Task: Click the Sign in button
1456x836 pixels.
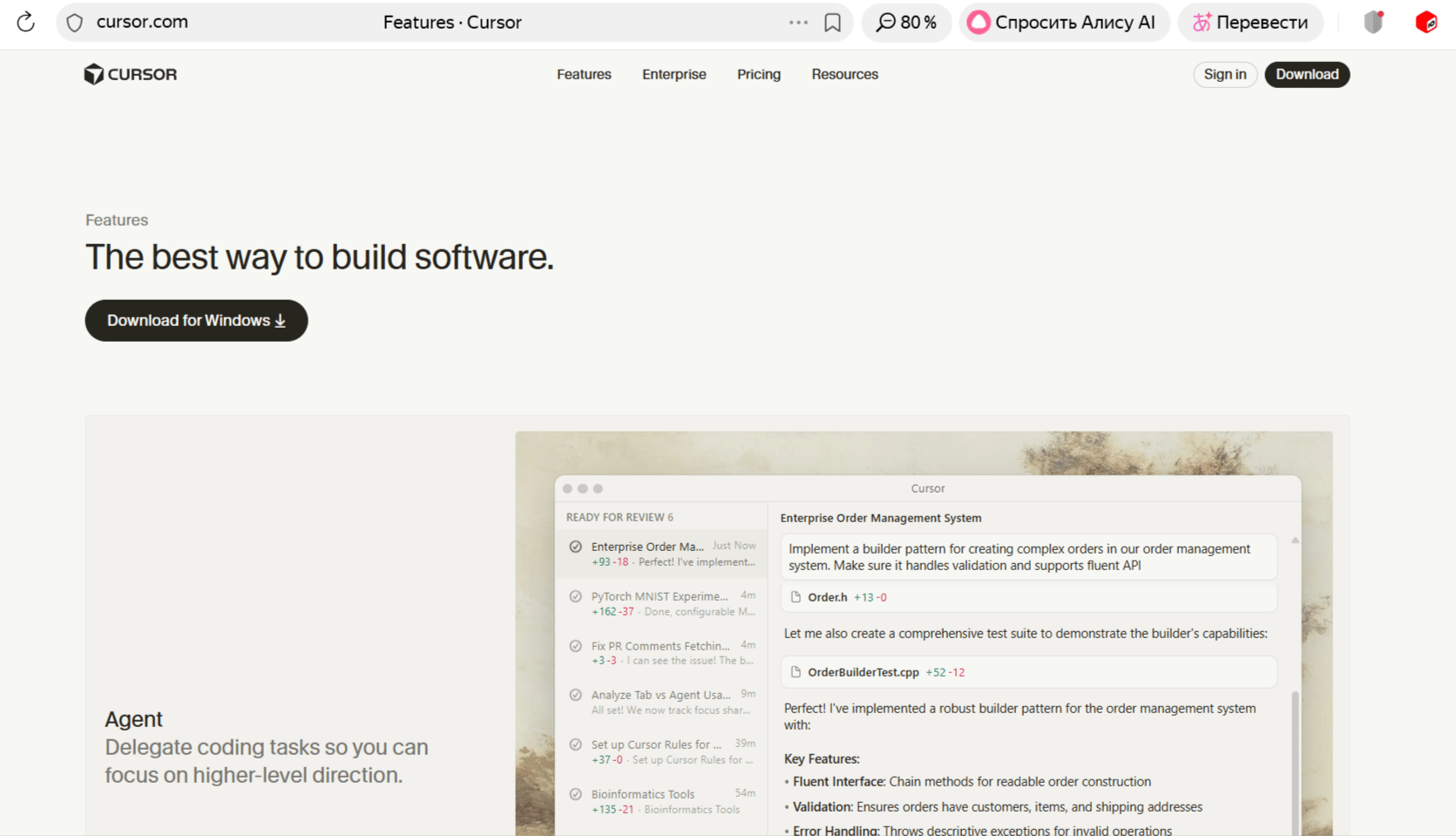Action: [1224, 74]
